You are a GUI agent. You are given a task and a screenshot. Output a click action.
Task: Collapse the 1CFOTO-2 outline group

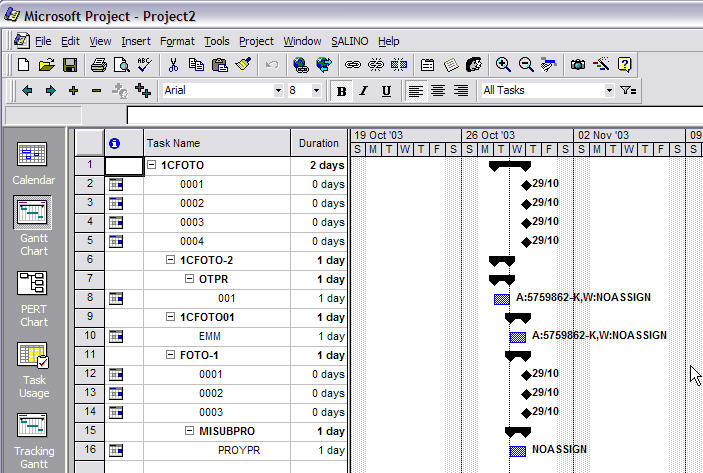pos(170,260)
